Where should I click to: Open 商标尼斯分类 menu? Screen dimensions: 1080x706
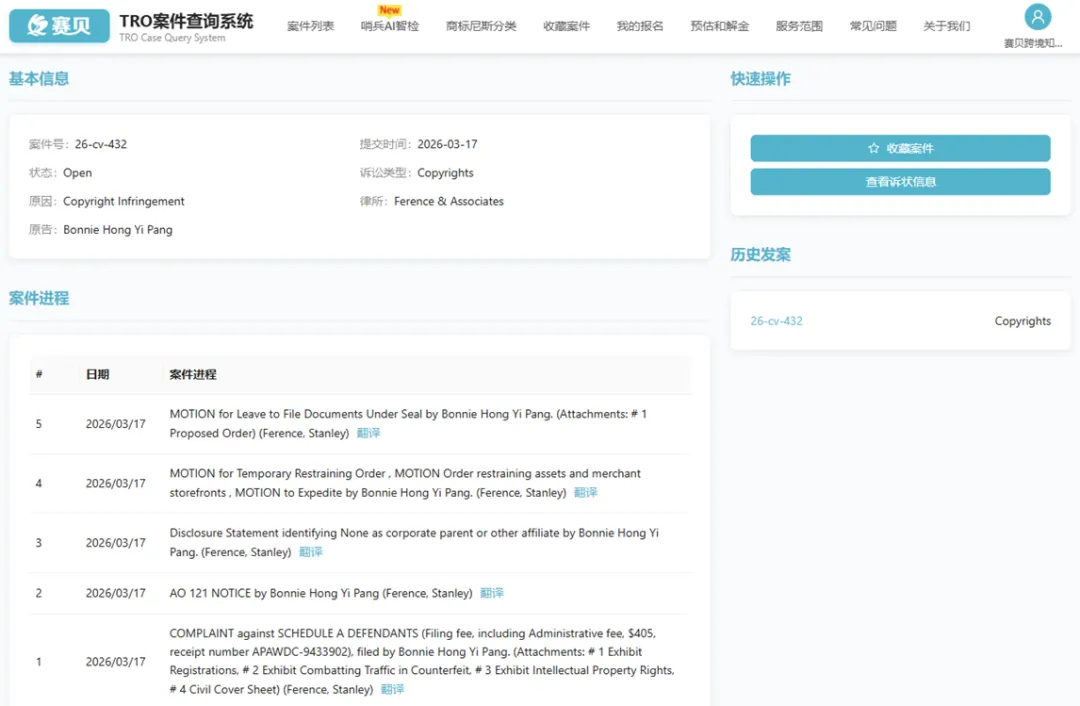481,26
